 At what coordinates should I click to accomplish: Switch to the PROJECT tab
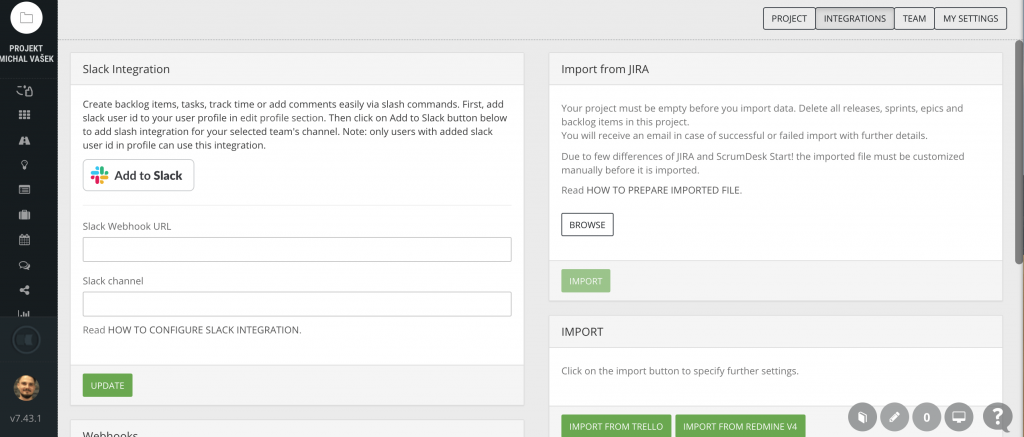pyautogui.click(x=789, y=19)
